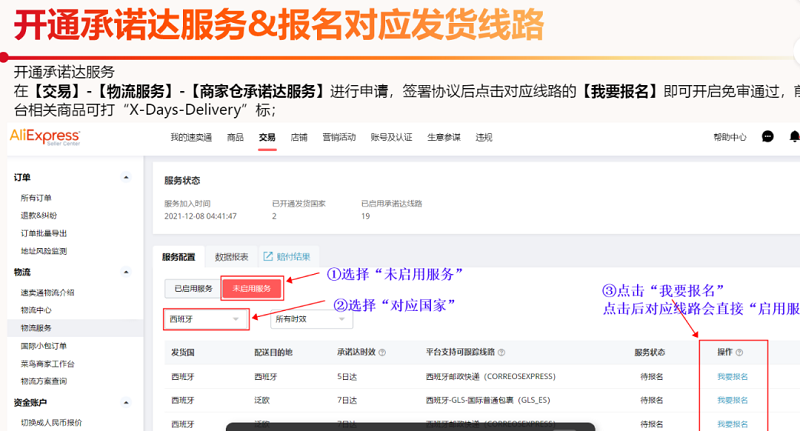Viewport: 800px width, 431px height.
Task: Switch to the 数据报表 tab
Action: (232, 257)
